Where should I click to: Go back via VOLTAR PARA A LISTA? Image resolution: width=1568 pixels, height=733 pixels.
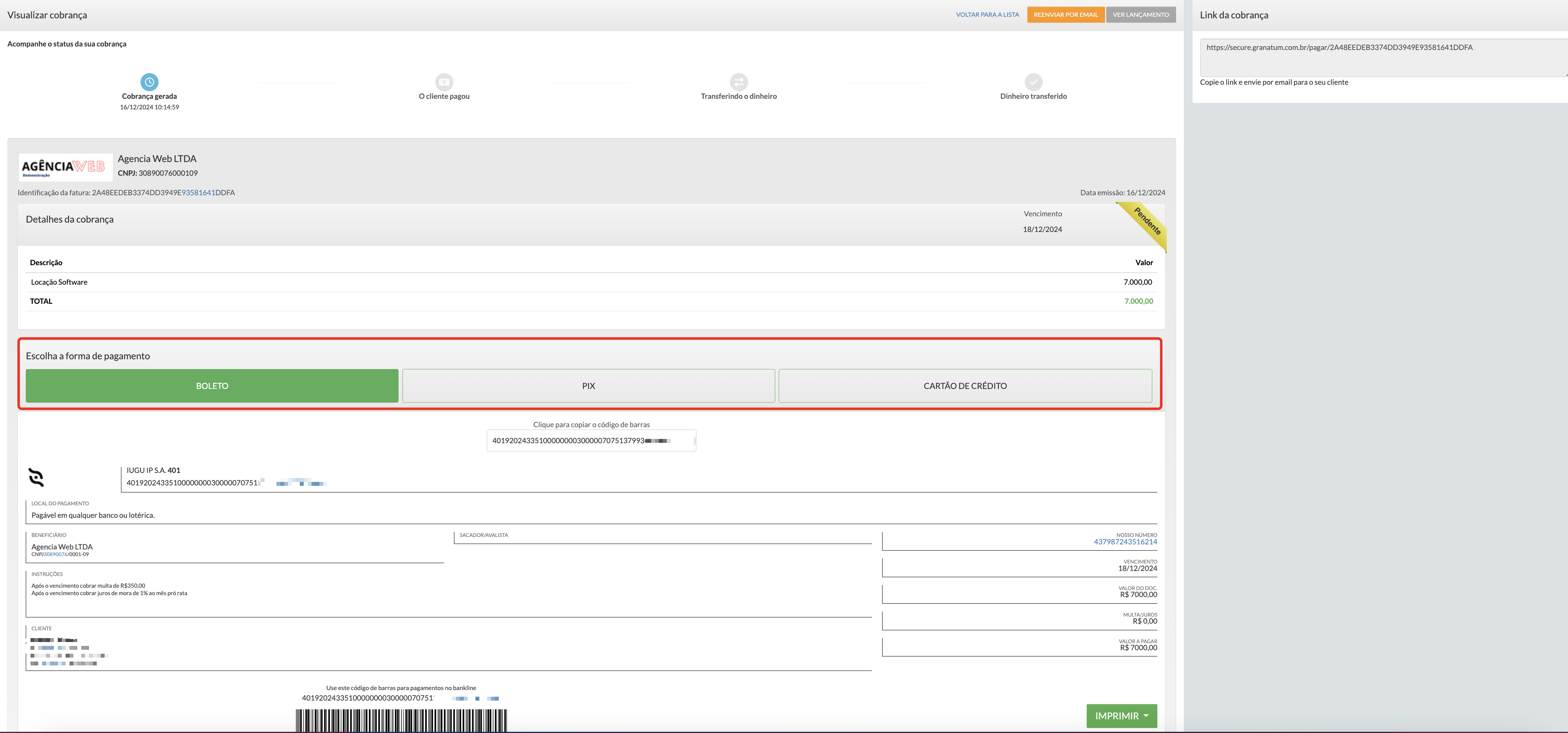[x=987, y=14]
